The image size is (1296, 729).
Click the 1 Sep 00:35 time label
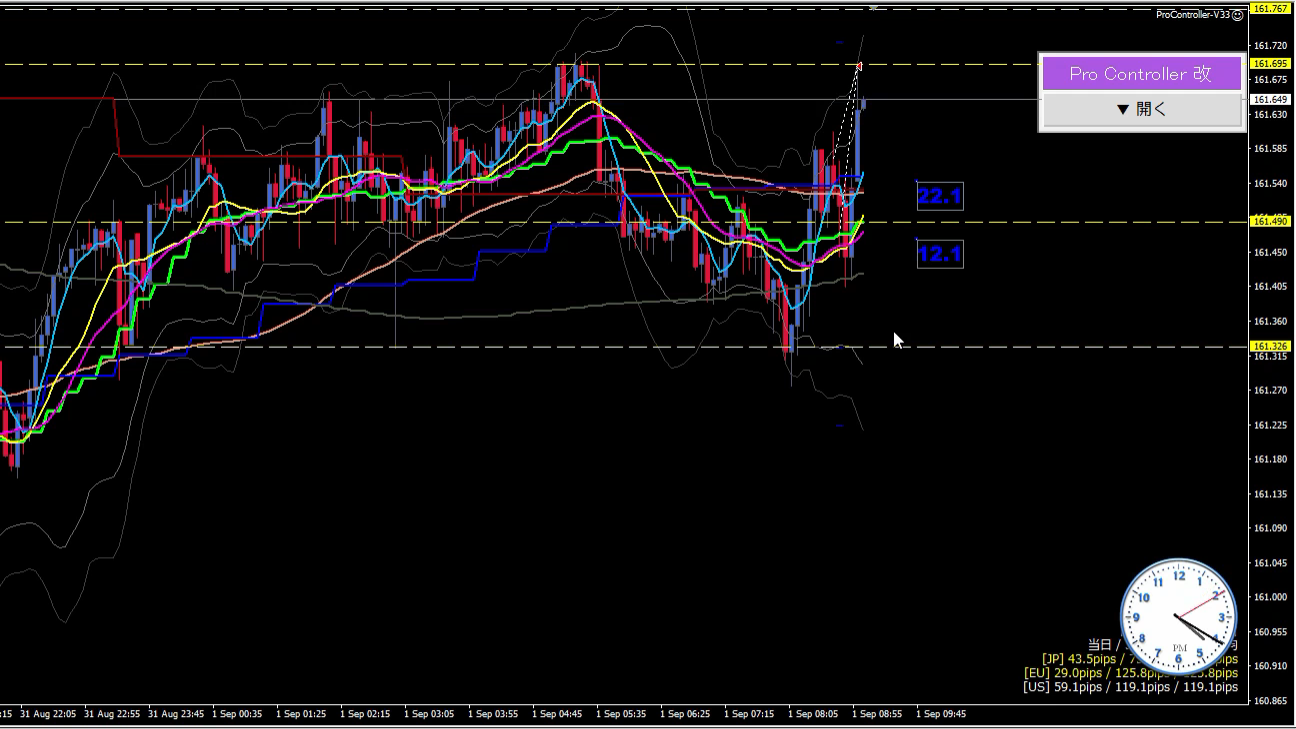pyautogui.click(x=237, y=714)
